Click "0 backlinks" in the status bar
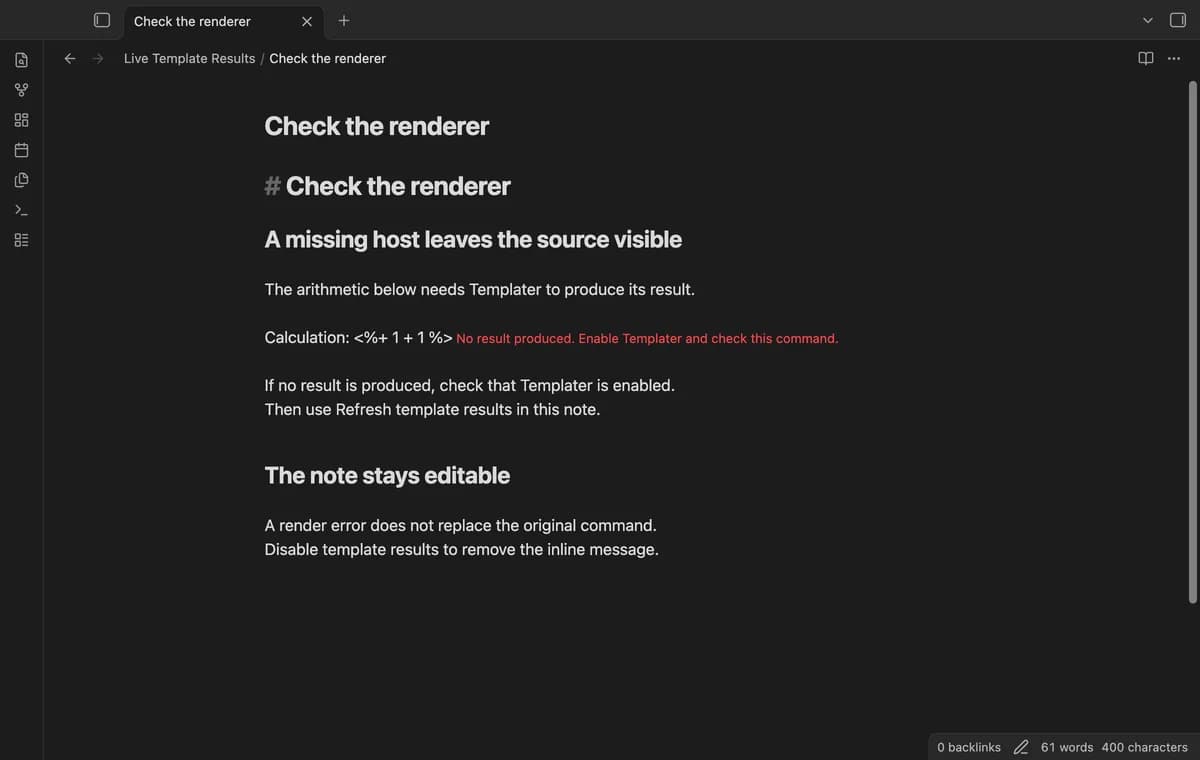 [x=969, y=747]
